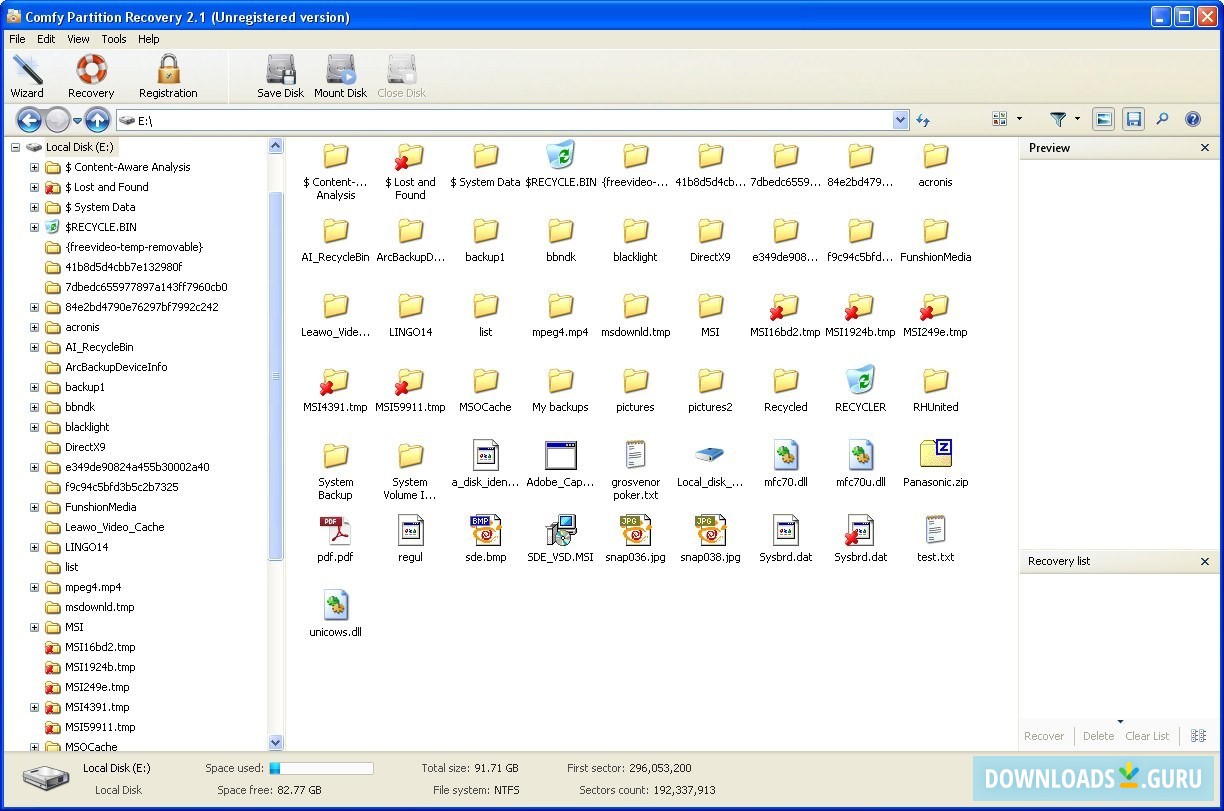Open the E:\ address bar dropdown

coord(899,119)
